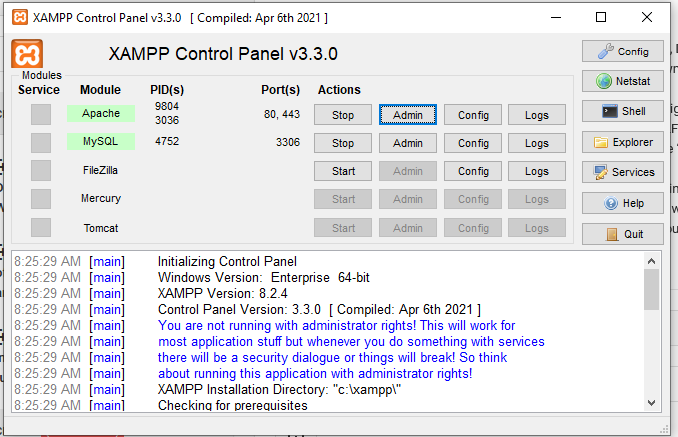Click MySQL PID 4752
The width and height of the screenshot is (678, 437).
167,141
